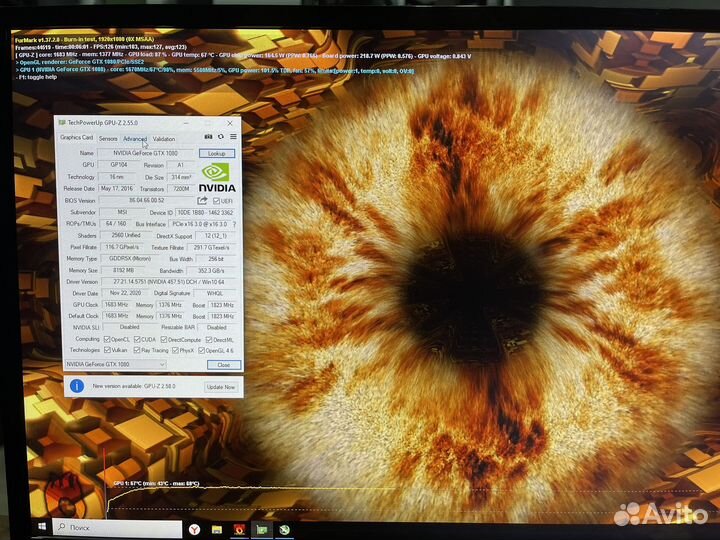Click the Update Now button
The height and width of the screenshot is (540, 720).
(221, 387)
